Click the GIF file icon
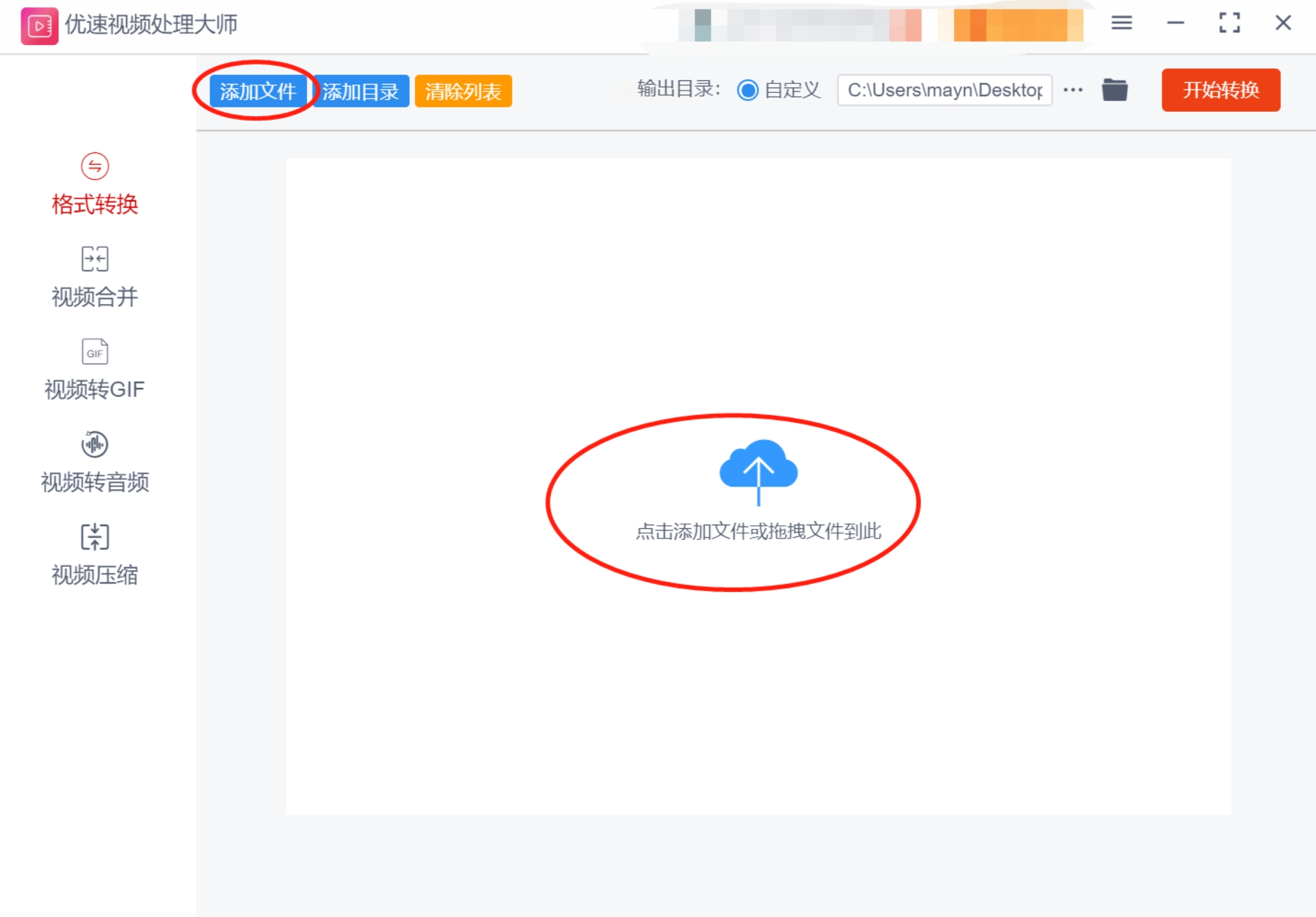The width and height of the screenshot is (1316, 917). [95, 352]
